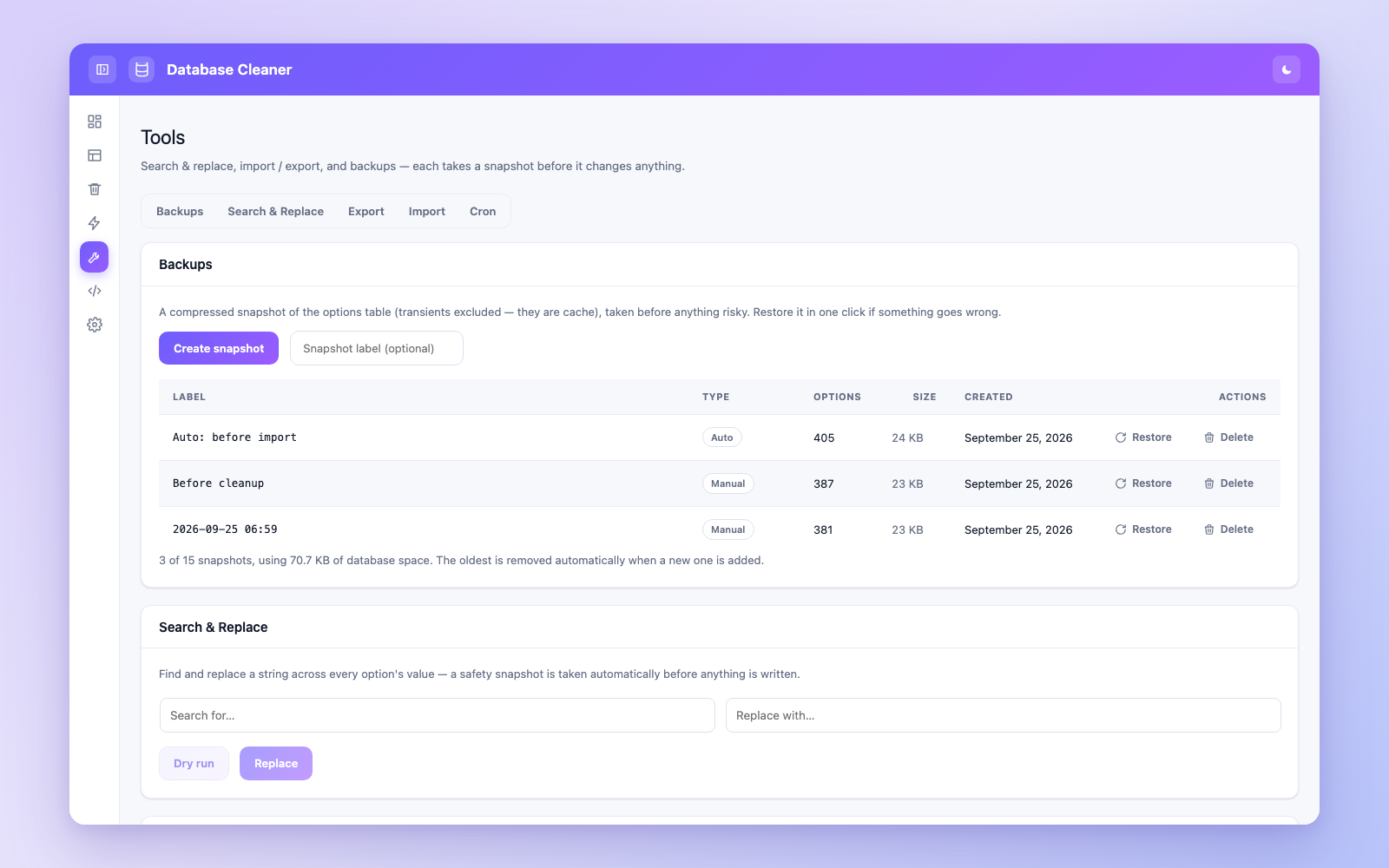The height and width of the screenshot is (868, 1389).
Task: Select the wrench Tools sidebar icon
Action: 95,257
